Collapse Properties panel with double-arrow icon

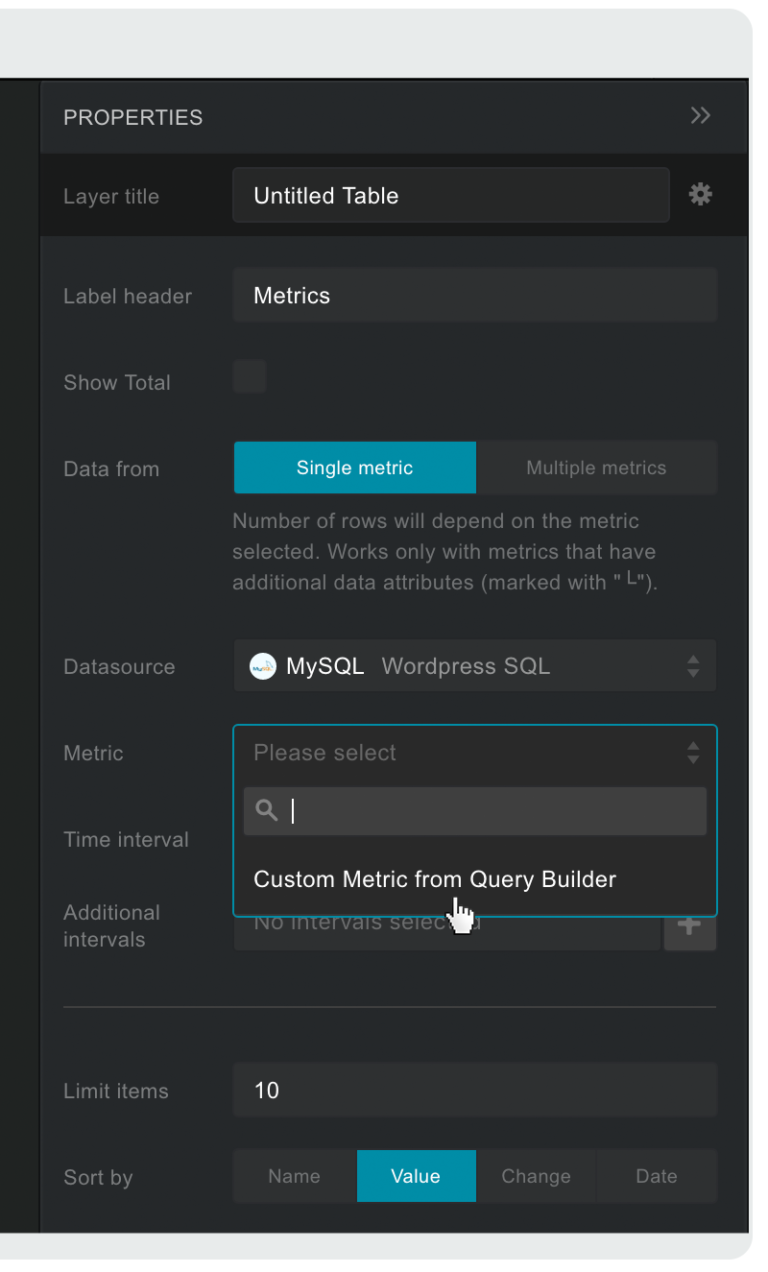tap(700, 116)
